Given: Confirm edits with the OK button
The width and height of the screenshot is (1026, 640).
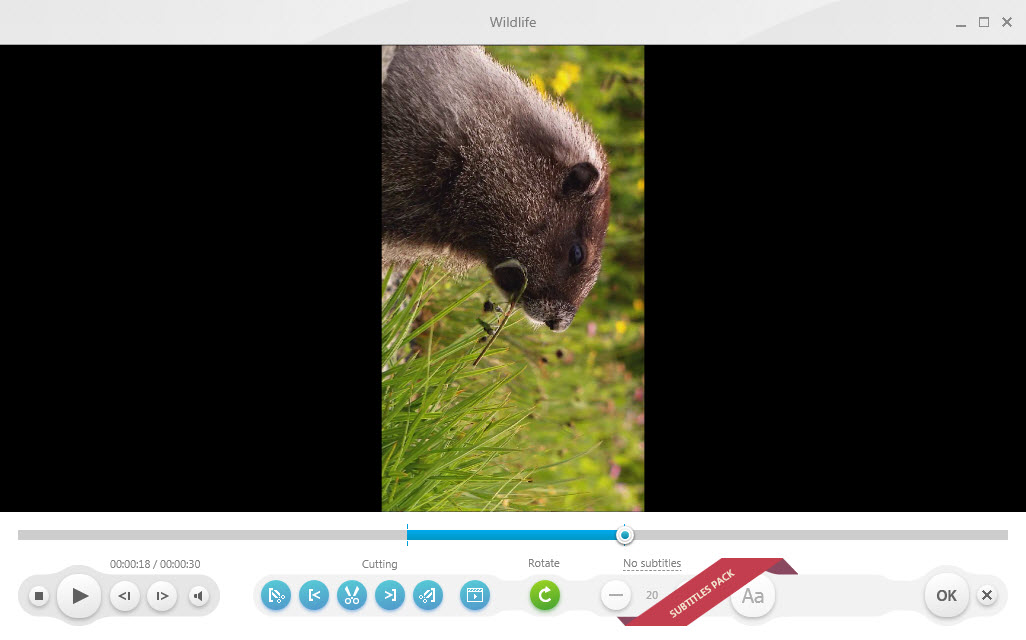Looking at the screenshot, I should [x=946, y=596].
